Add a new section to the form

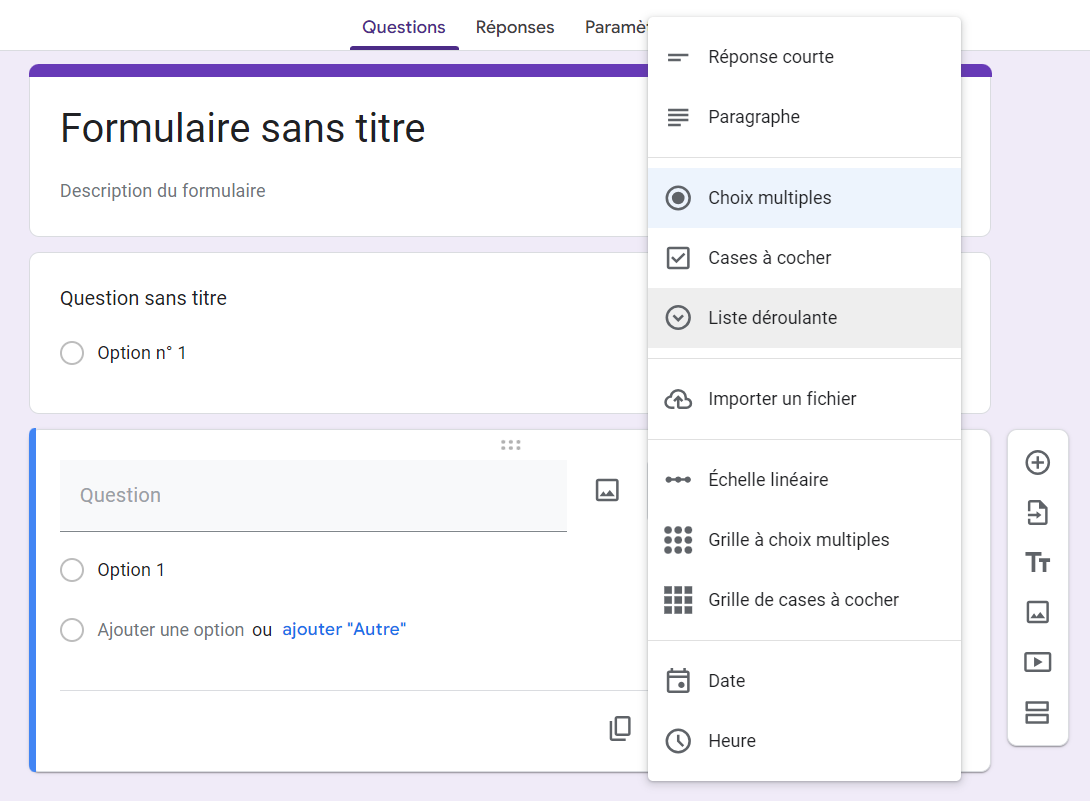(x=1037, y=712)
